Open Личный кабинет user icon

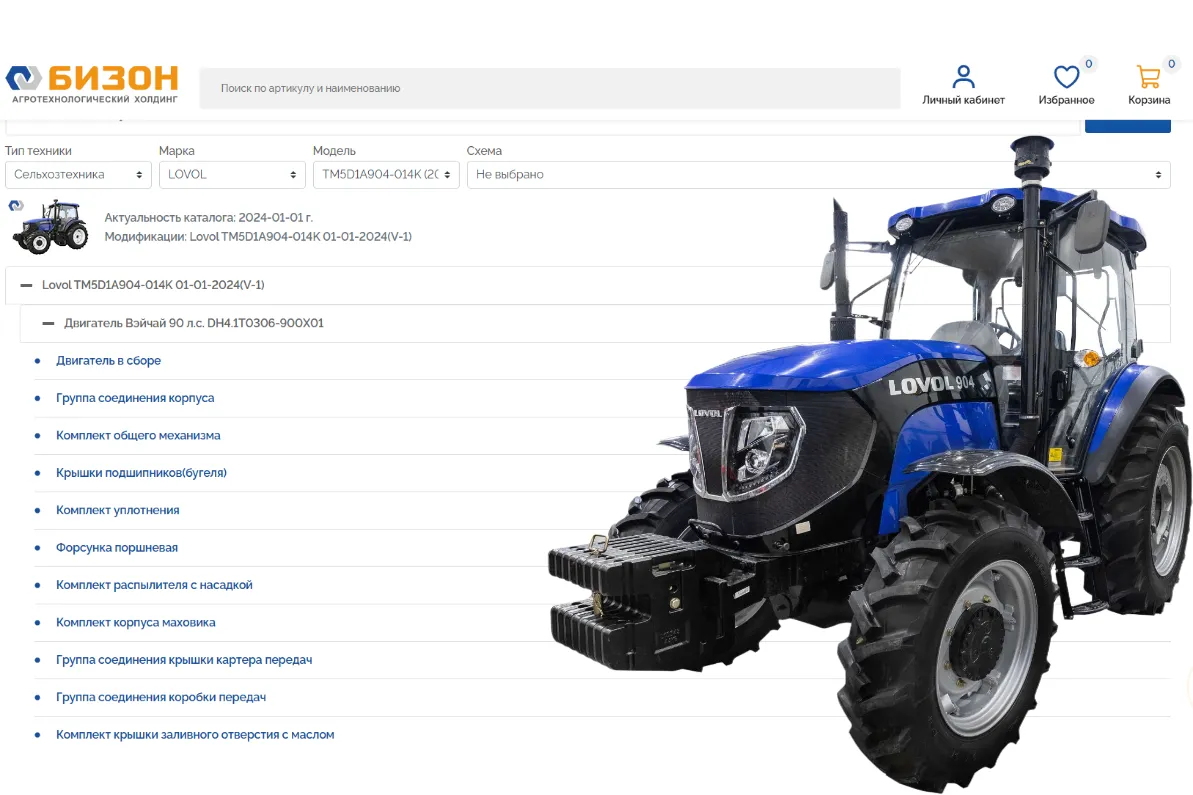click(963, 77)
